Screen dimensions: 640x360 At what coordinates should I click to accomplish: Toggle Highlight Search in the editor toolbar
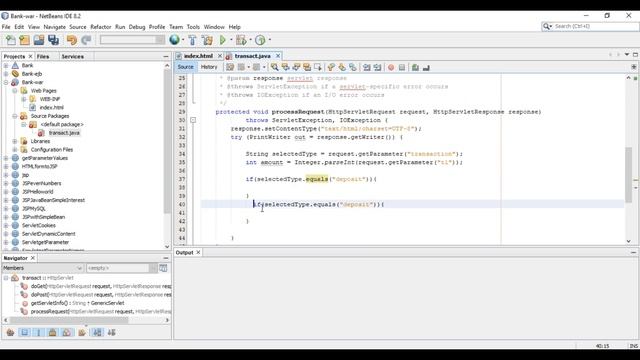tap(307, 67)
